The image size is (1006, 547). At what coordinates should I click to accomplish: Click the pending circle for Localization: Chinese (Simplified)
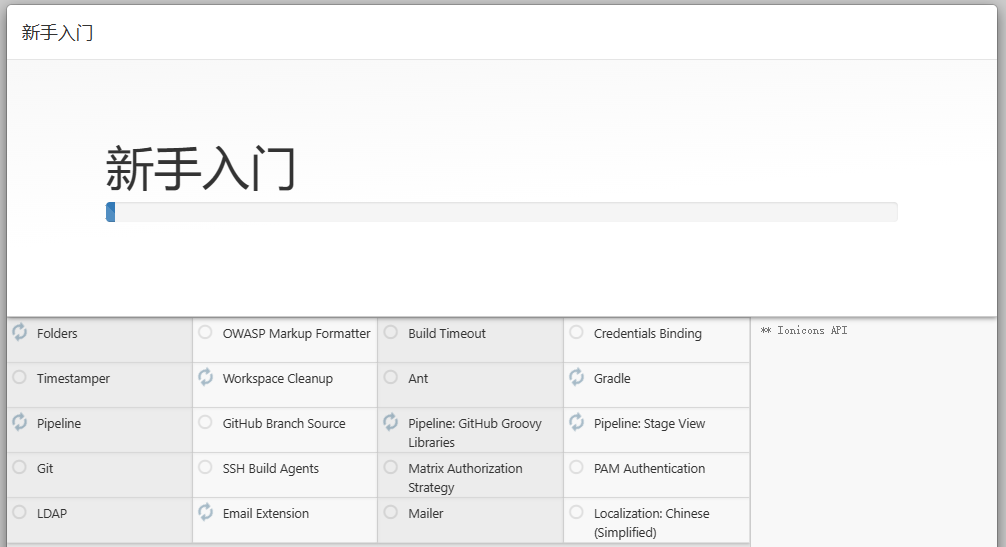pyautogui.click(x=577, y=512)
